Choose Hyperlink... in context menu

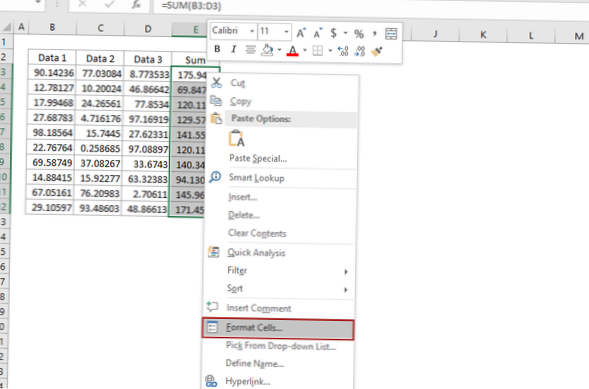click(278, 381)
